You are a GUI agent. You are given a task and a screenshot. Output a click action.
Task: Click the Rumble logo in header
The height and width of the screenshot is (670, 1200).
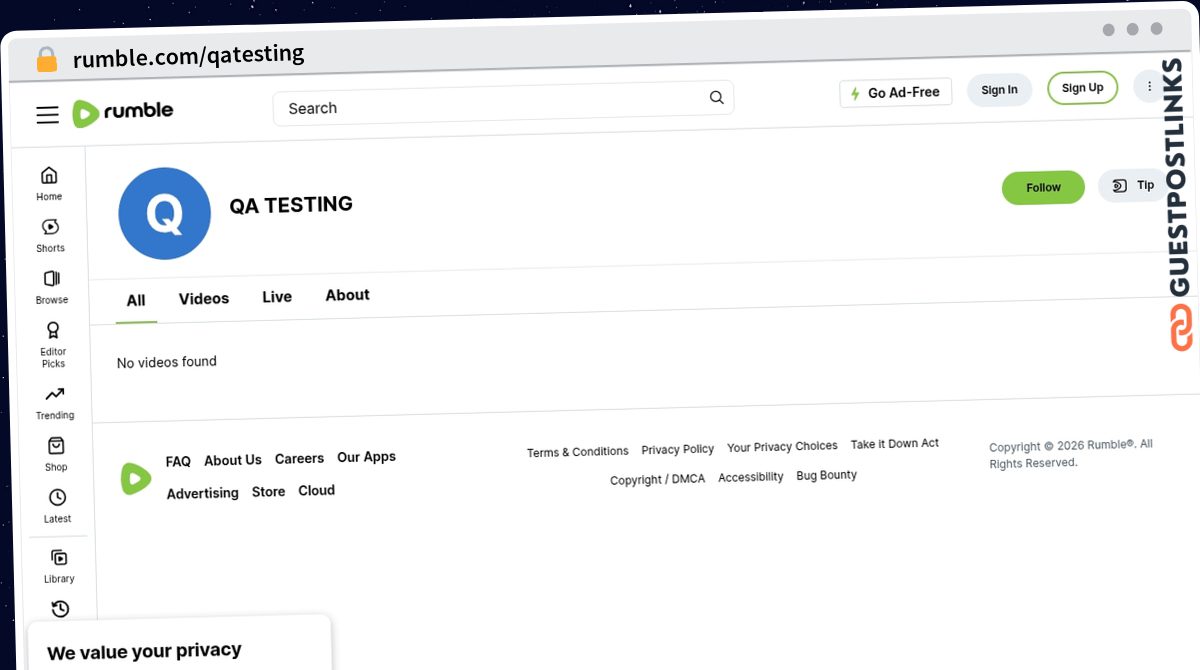[123, 112]
